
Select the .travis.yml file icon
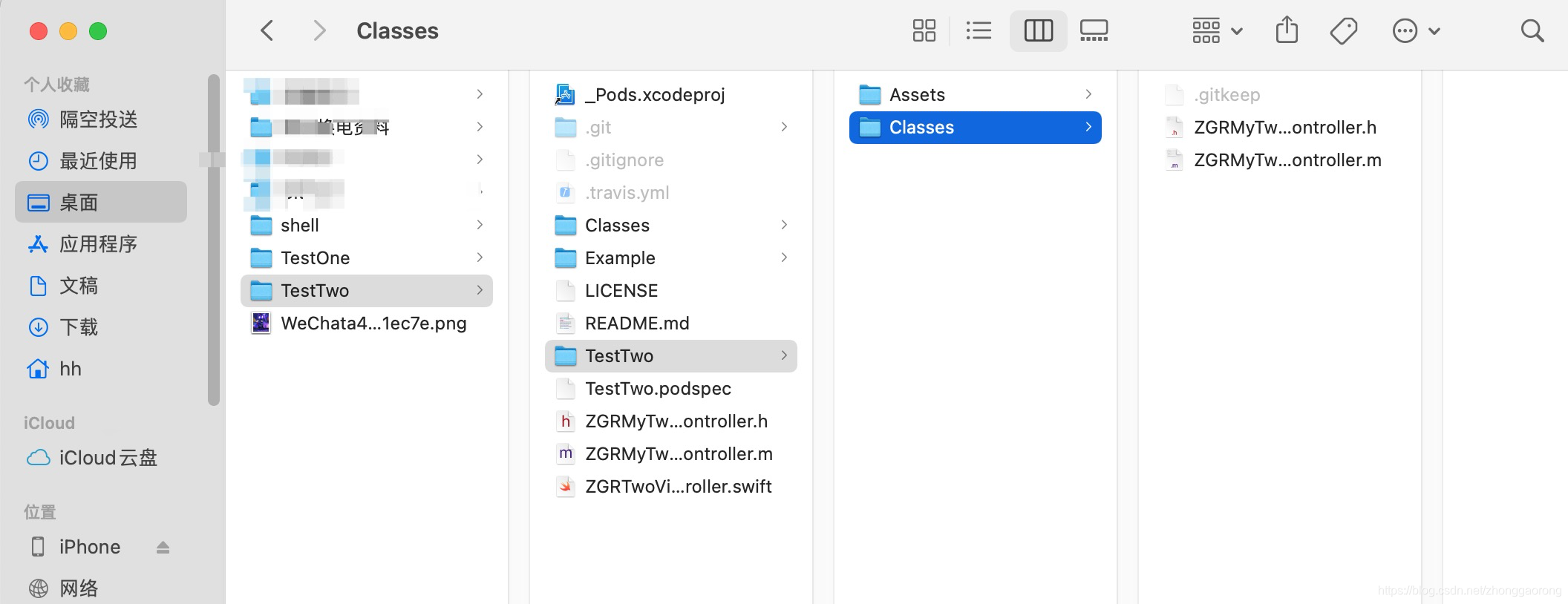coord(565,193)
